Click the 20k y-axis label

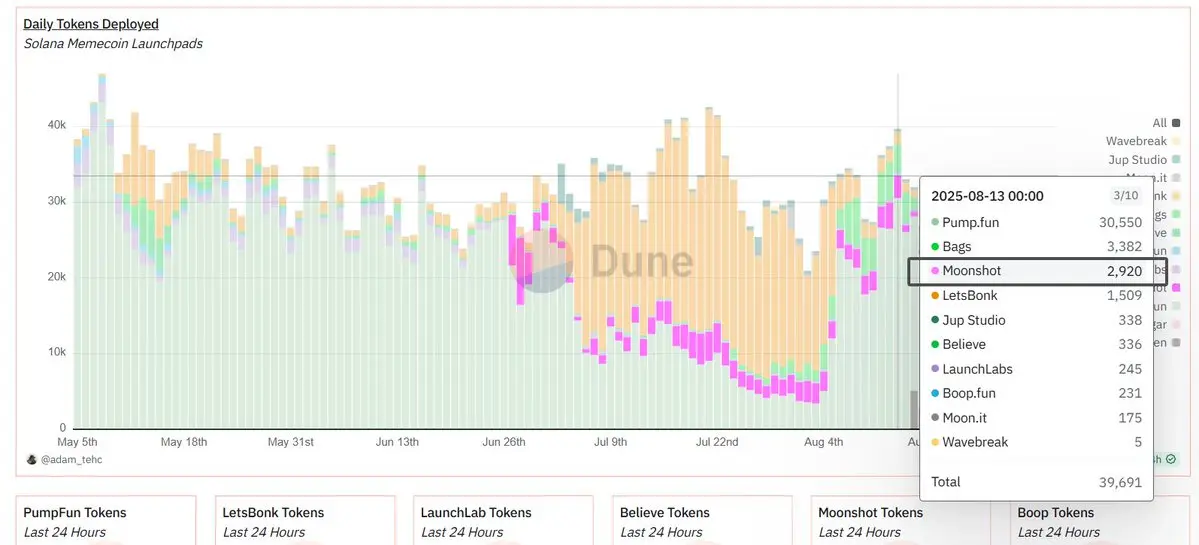pyautogui.click(x=56, y=277)
